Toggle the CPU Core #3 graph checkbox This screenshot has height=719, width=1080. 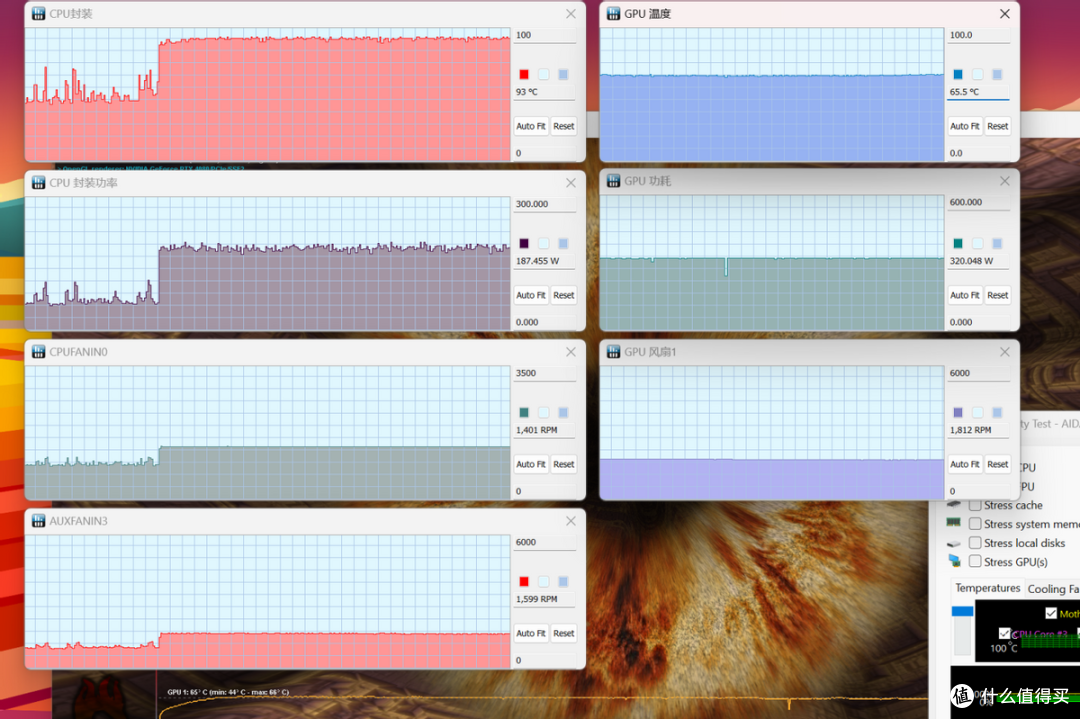(x=1004, y=633)
